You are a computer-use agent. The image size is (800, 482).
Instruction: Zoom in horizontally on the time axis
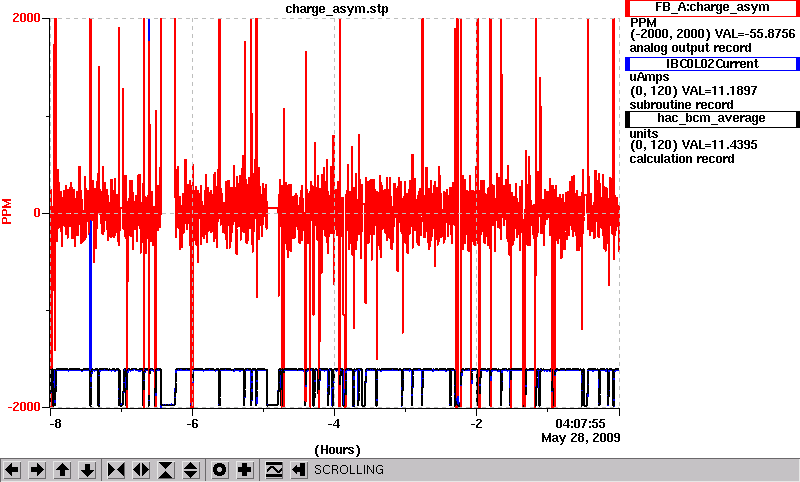coord(116,469)
